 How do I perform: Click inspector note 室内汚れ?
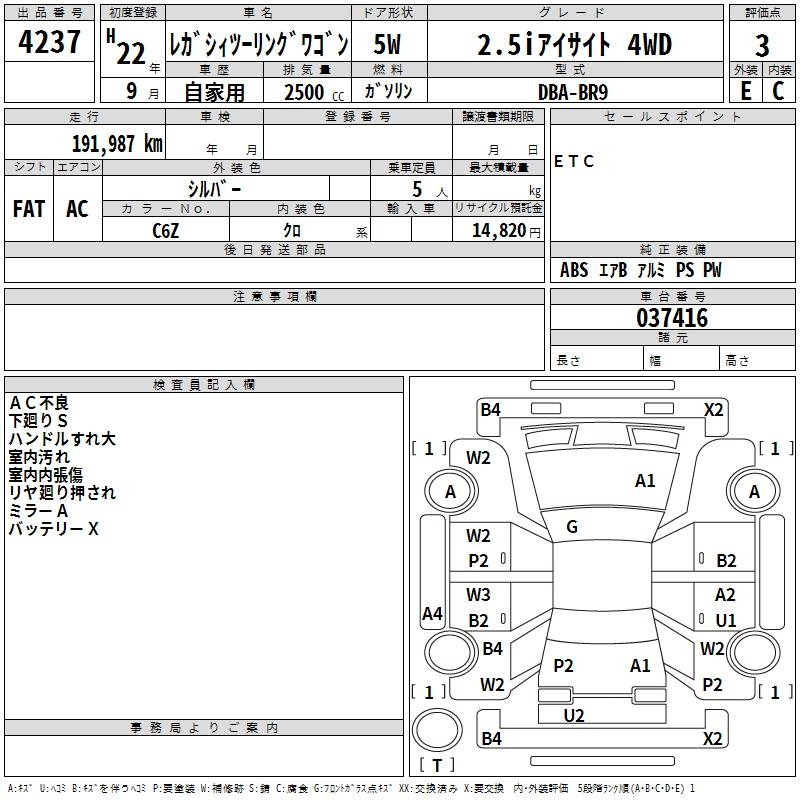tap(39, 457)
